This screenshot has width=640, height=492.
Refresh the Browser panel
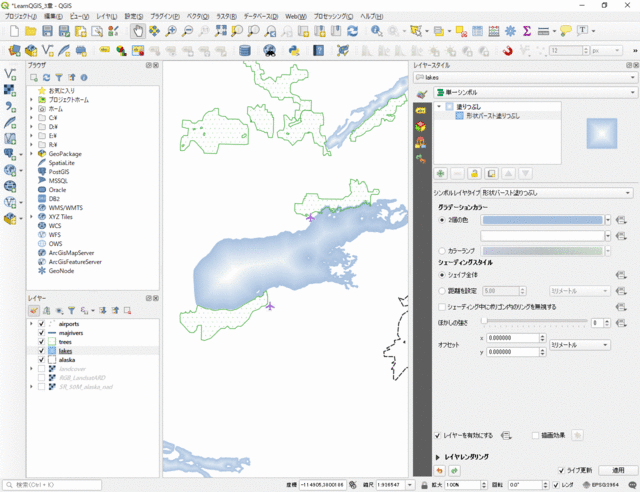click(x=47, y=78)
